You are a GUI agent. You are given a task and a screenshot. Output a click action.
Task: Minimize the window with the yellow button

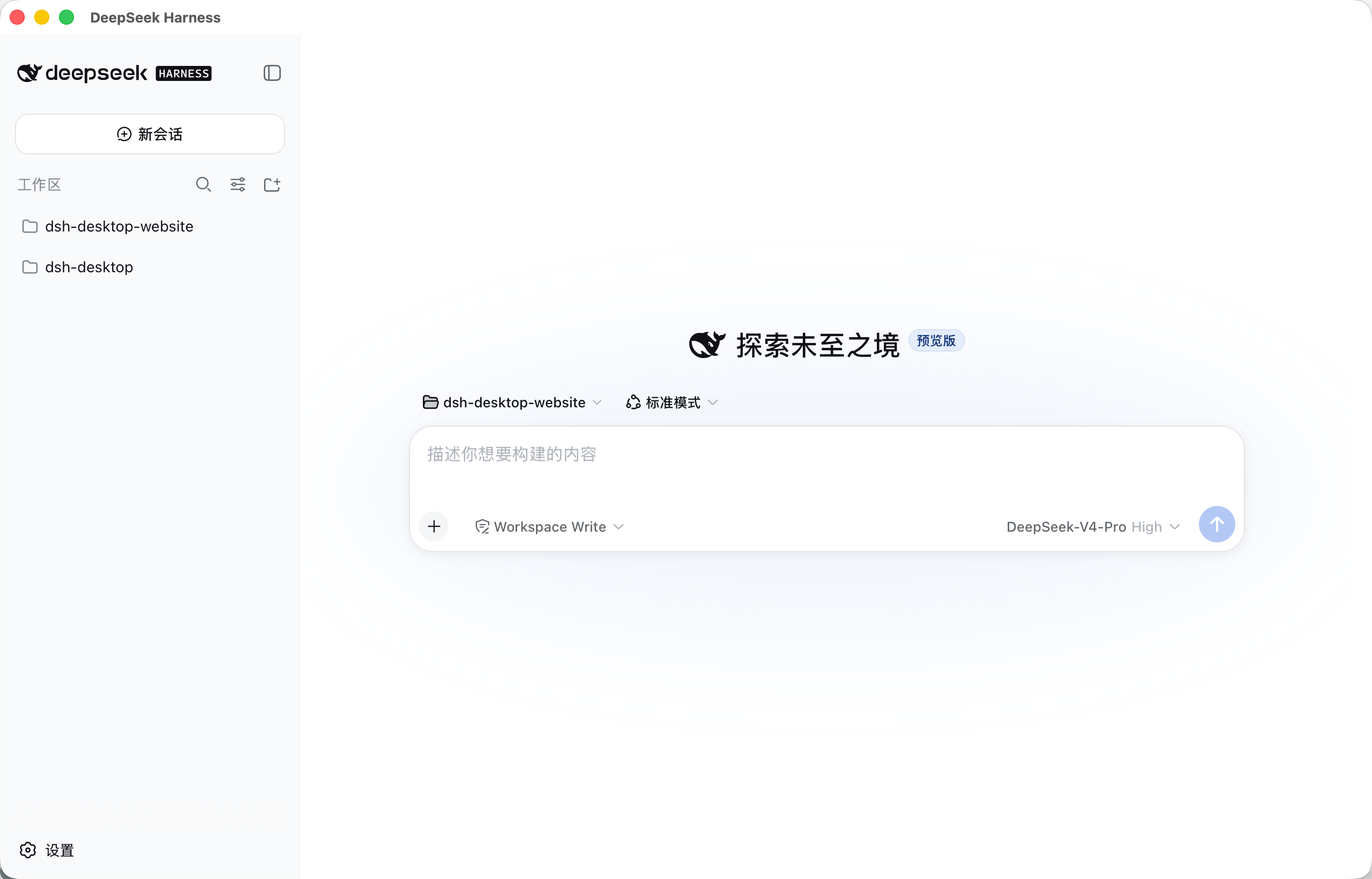pyautogui.click(x=42, y=17)
